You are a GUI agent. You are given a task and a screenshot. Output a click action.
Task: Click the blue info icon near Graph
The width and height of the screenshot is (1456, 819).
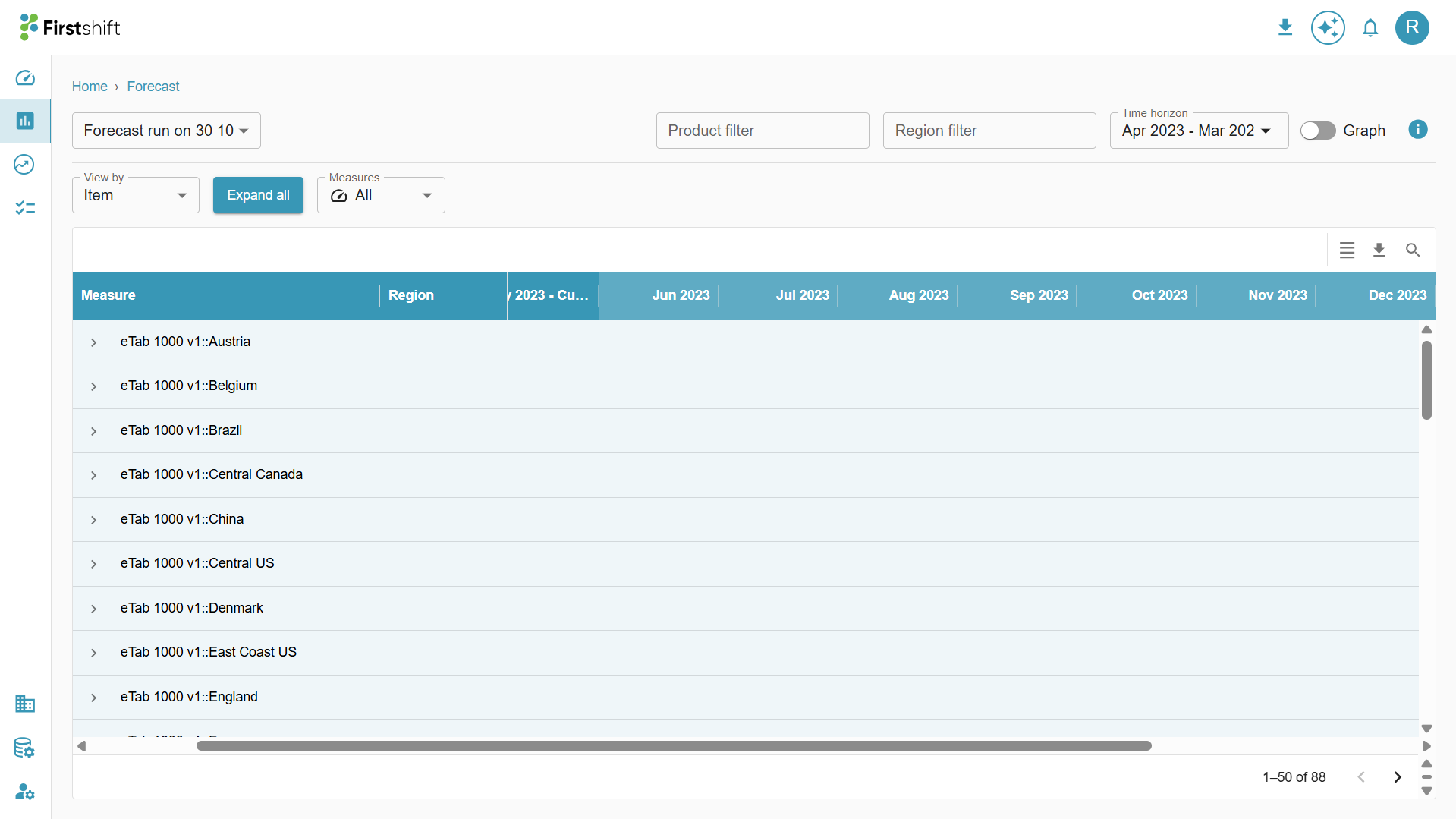click(1418, 130)
